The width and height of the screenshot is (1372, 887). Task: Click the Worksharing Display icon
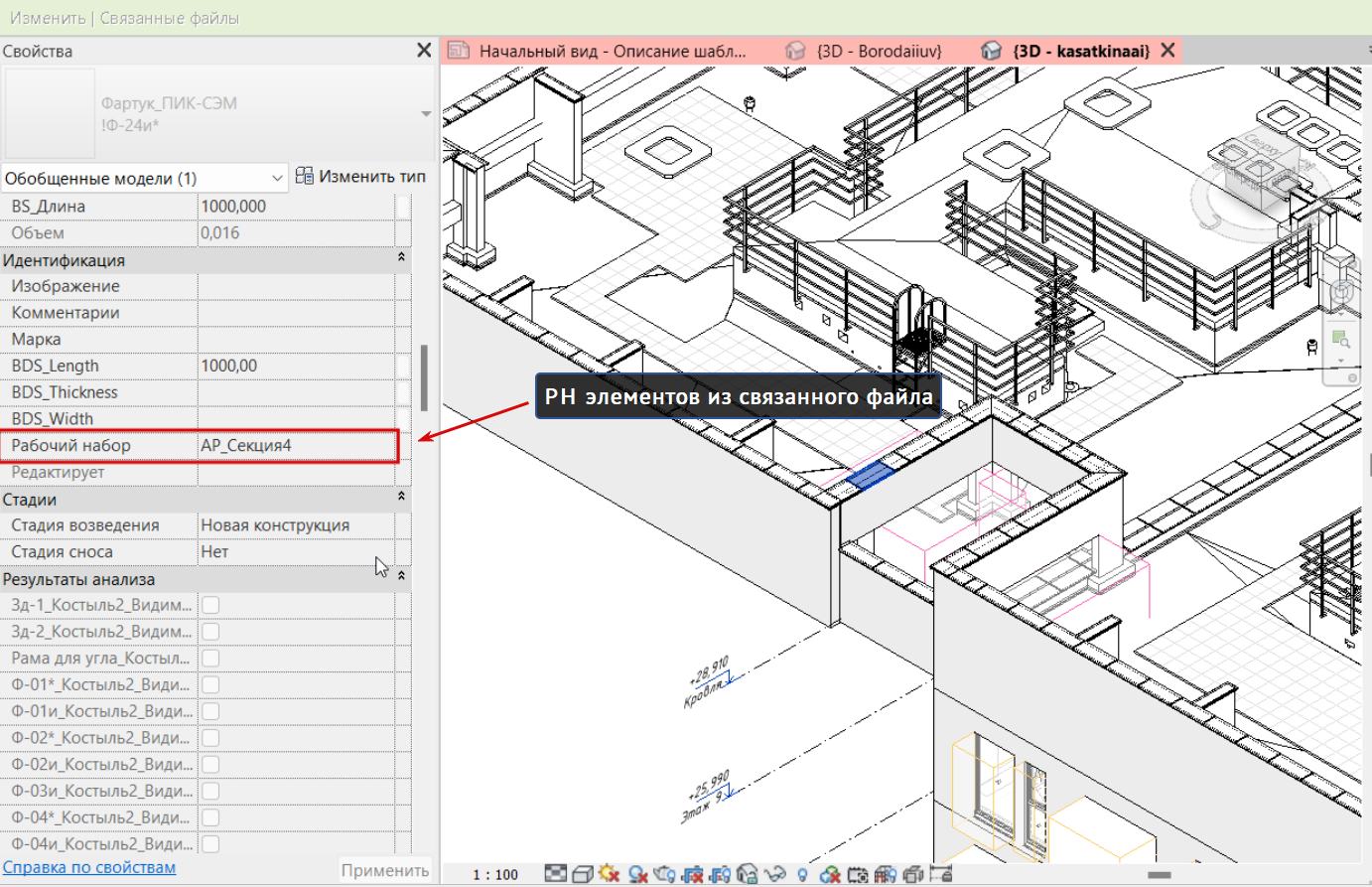click(x=830, y=874)
